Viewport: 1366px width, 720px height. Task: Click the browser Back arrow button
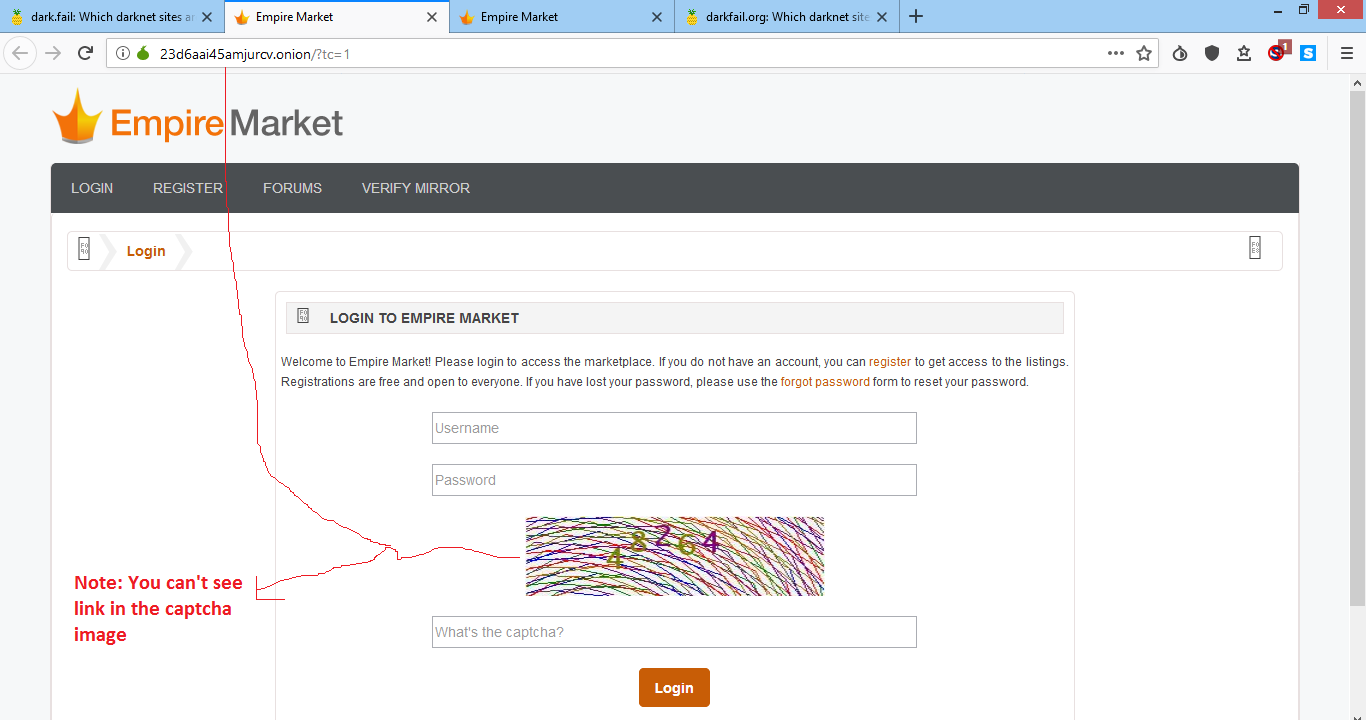pyautogui.click(x=20, y=53)
